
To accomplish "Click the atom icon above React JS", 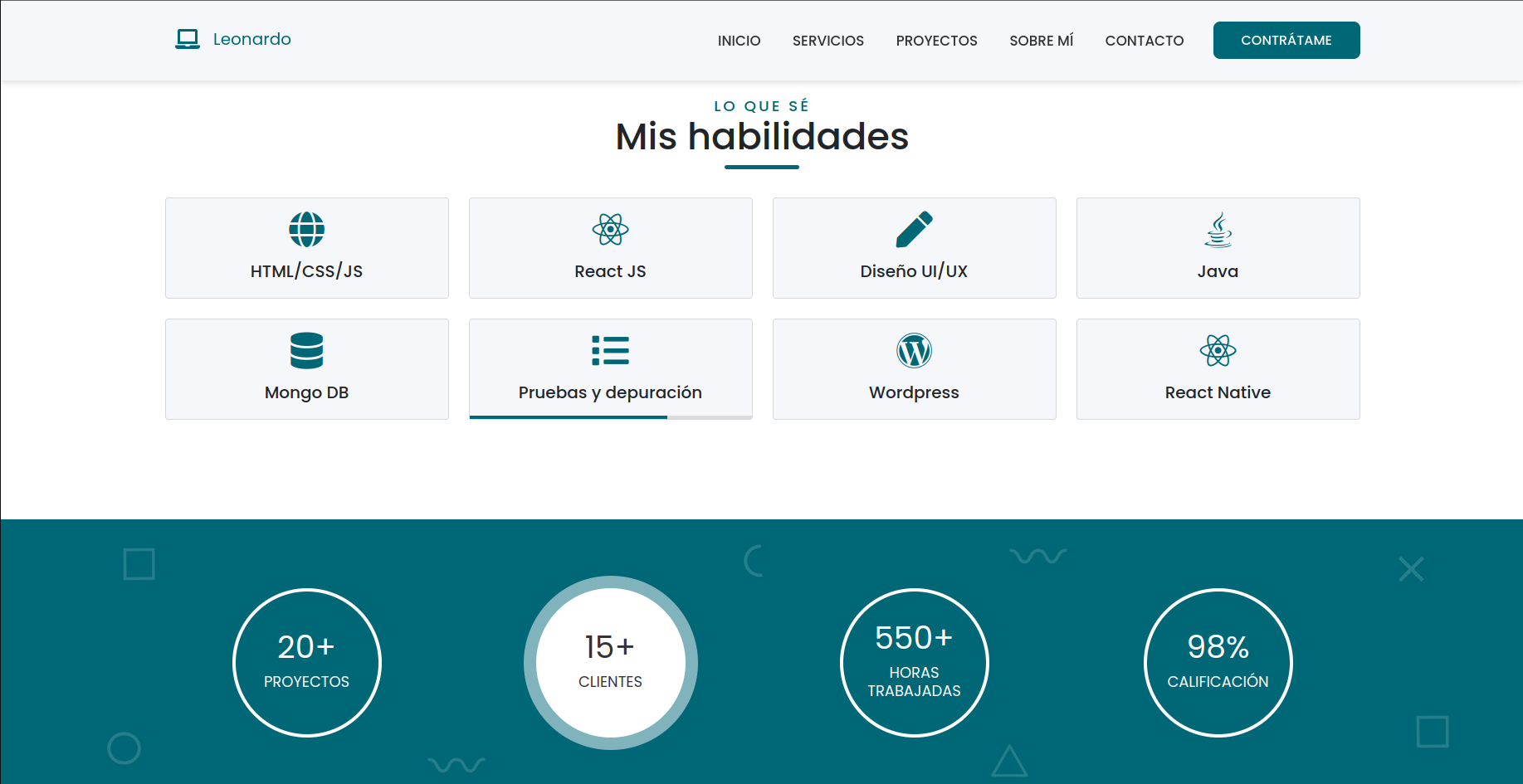I will coord(610,230).
